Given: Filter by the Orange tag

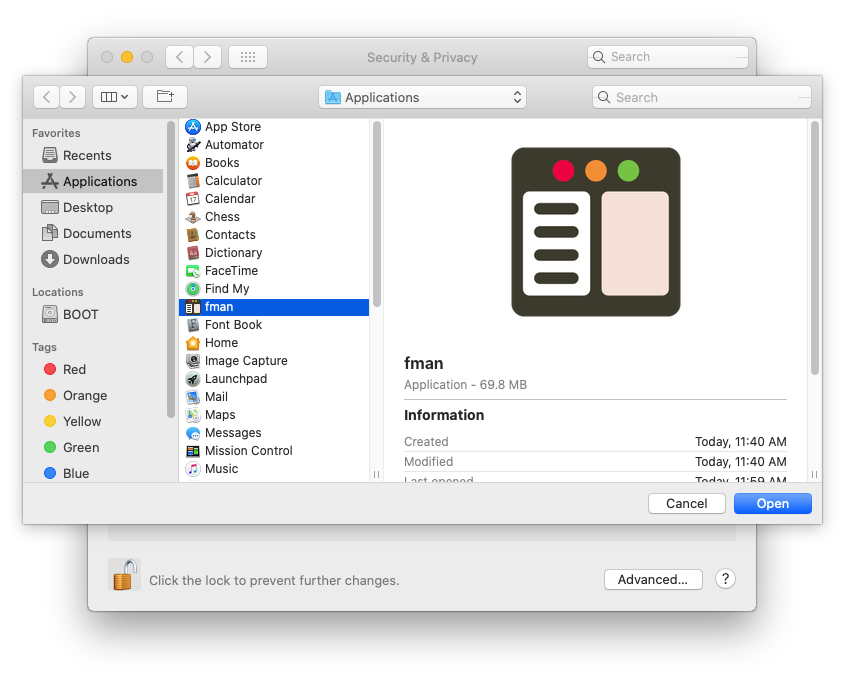Looking at the screenshot, I should pyautogui.click(x=93, y=396).
